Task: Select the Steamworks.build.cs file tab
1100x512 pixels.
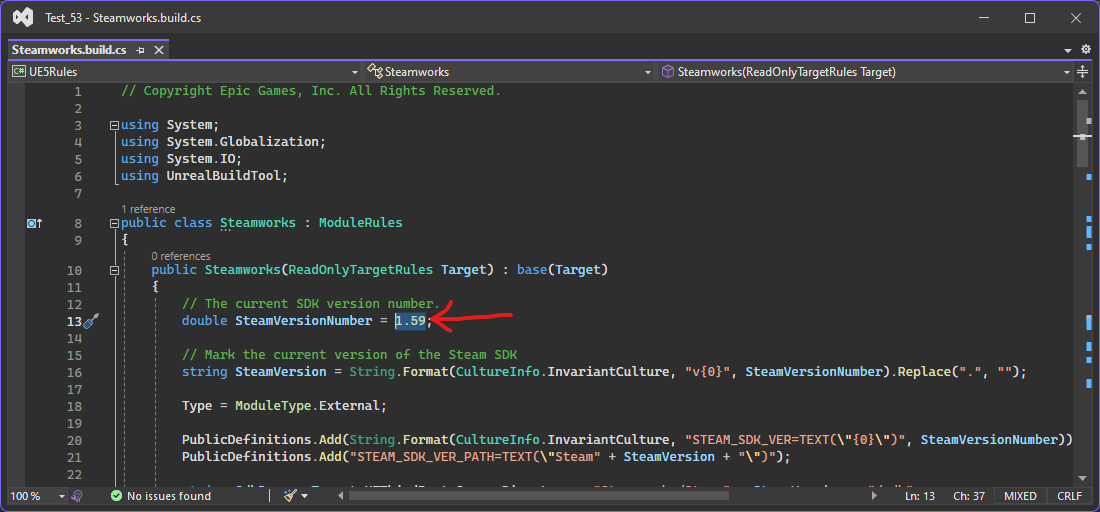Action: coord(69,50)
